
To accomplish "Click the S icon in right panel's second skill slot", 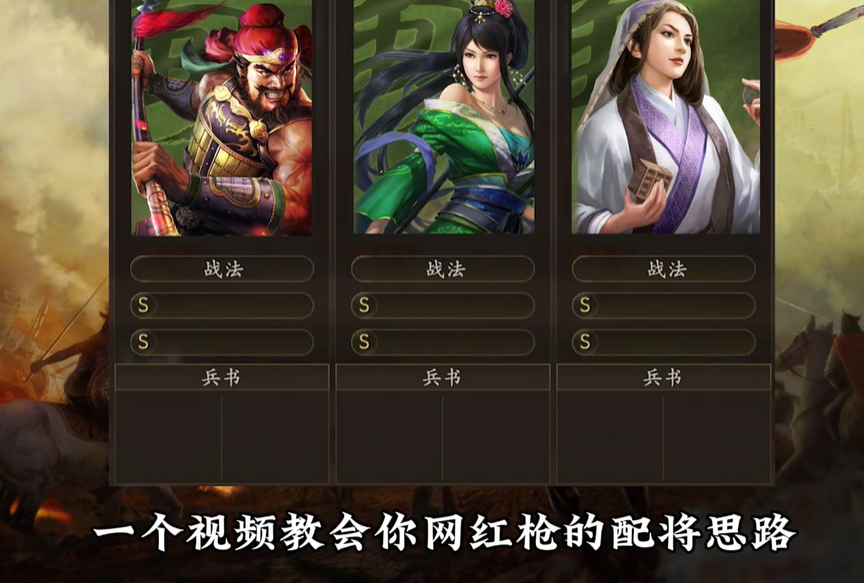I will tap(585, 342).
